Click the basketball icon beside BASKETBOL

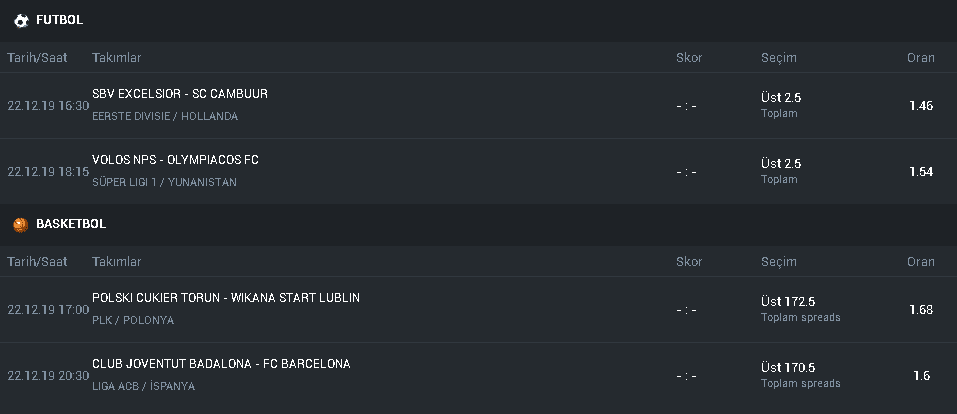(21, 225)
